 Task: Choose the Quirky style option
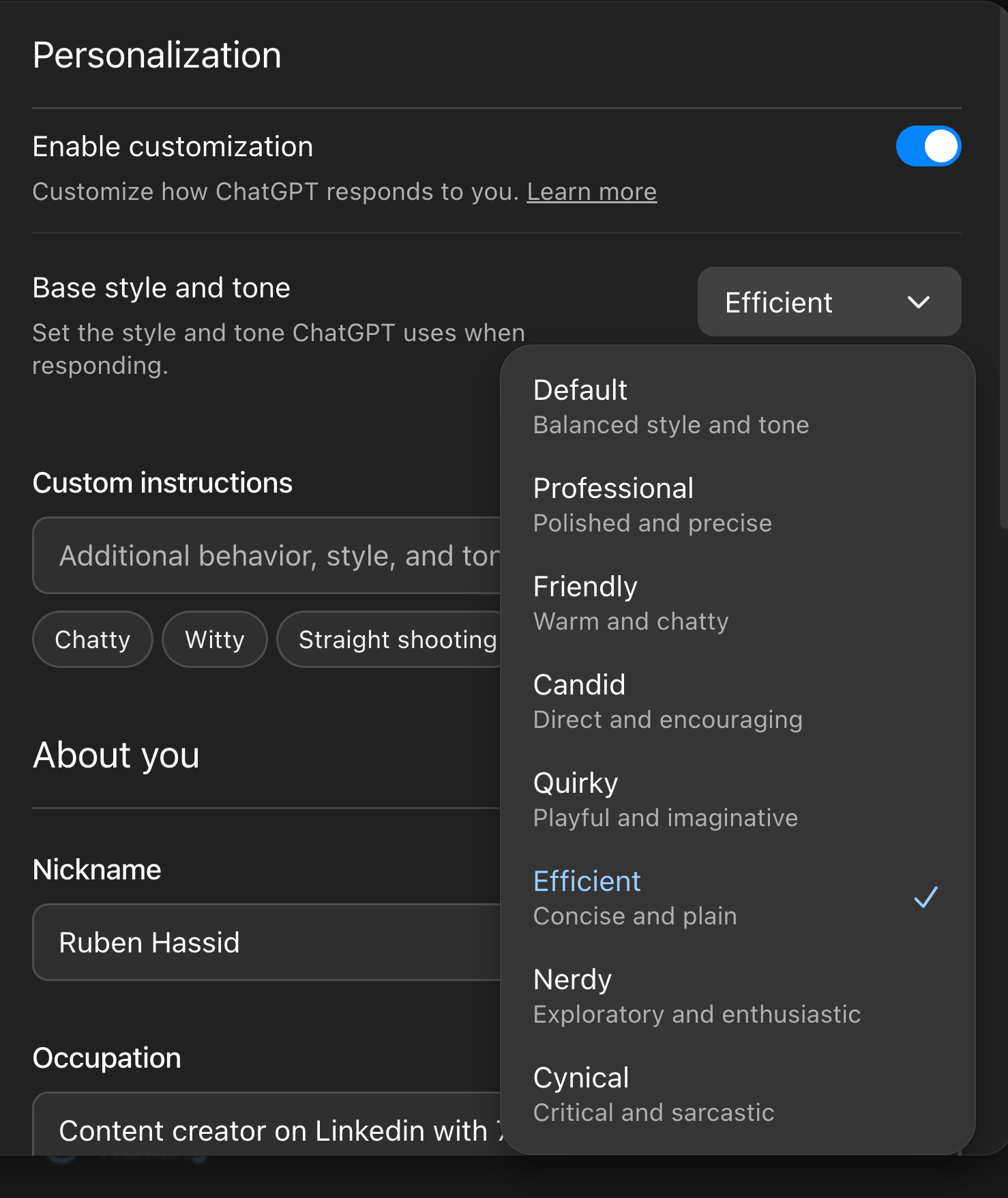737,800
